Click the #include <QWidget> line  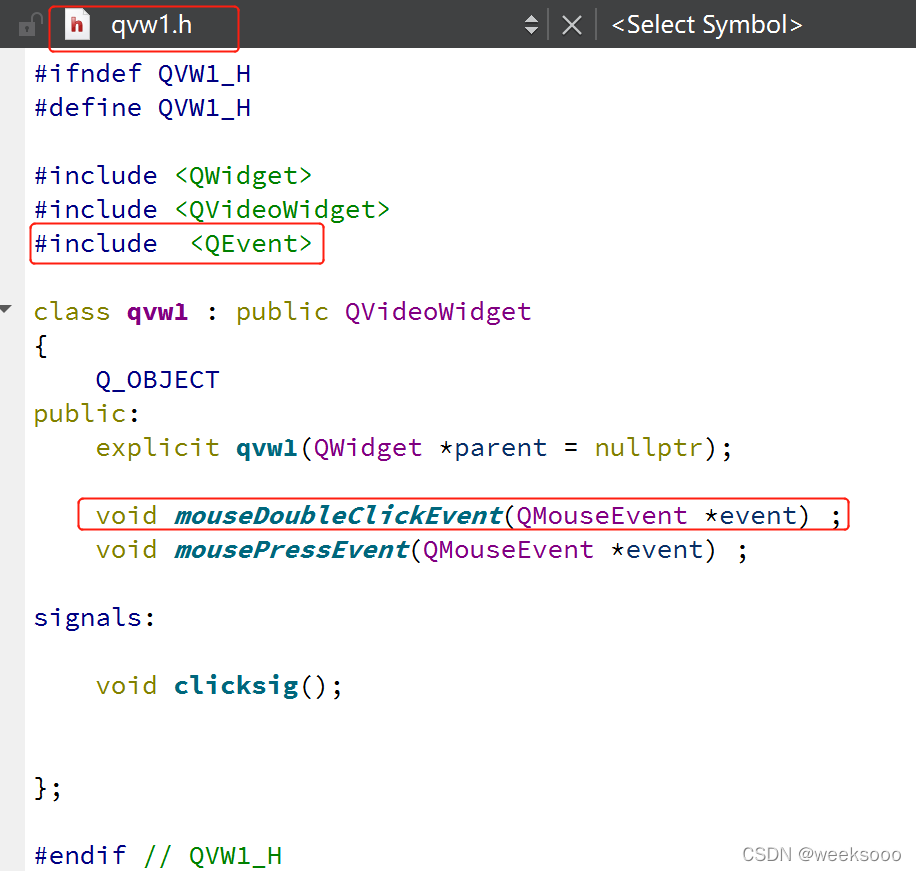click(x=173, y=176)
